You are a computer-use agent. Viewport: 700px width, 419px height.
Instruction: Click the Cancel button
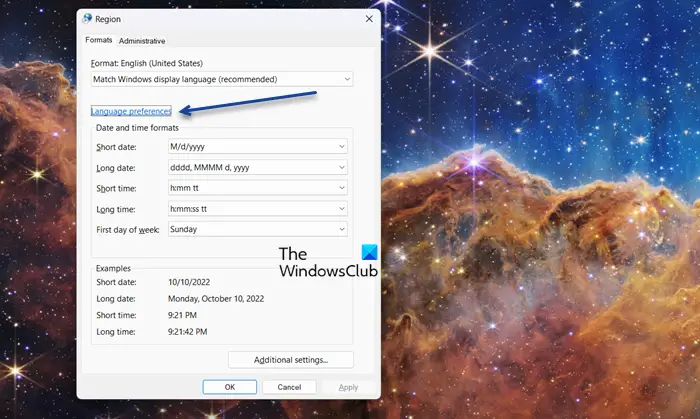tap(289, 387)
